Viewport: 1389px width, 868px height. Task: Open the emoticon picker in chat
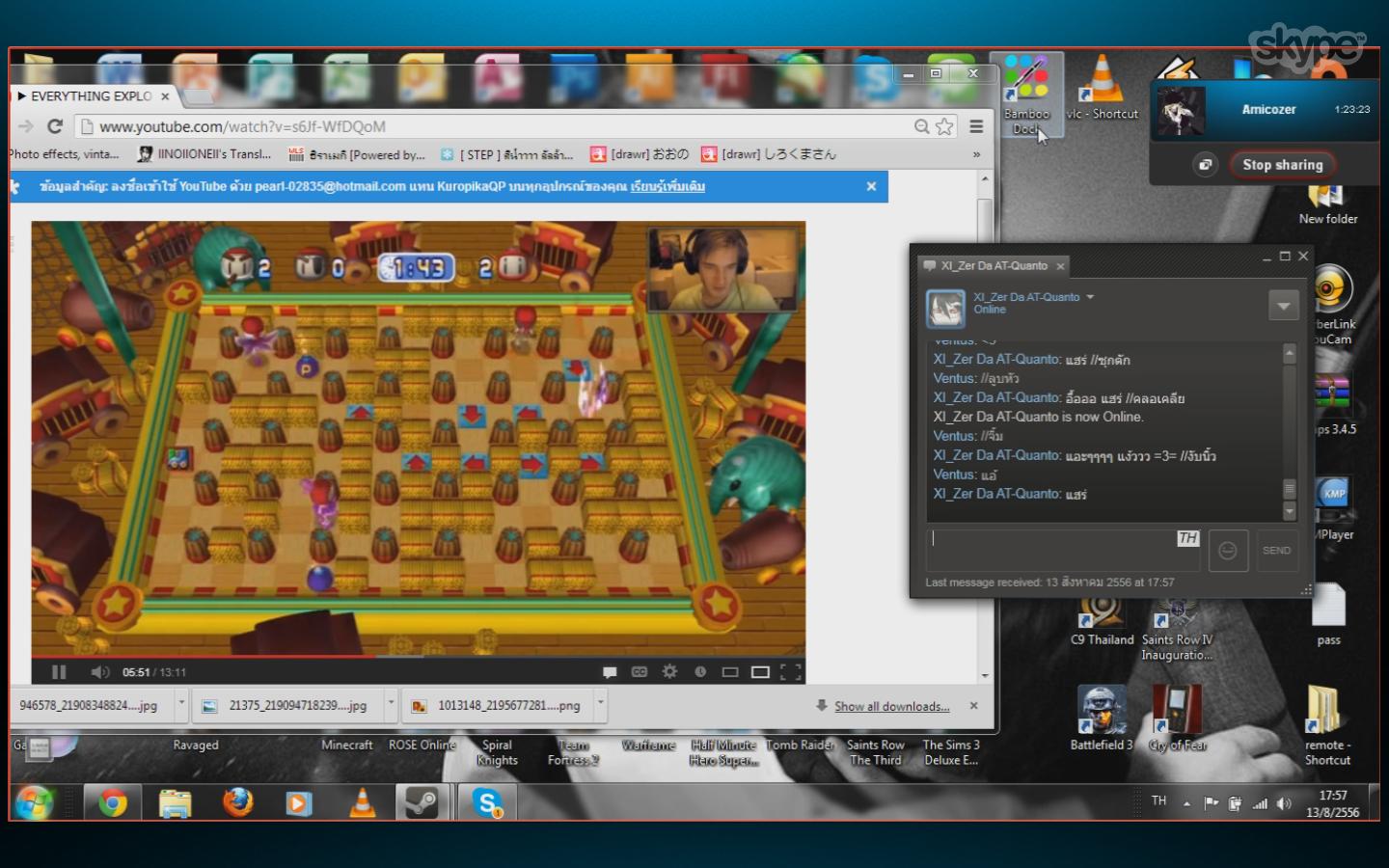pos(1228,550)
